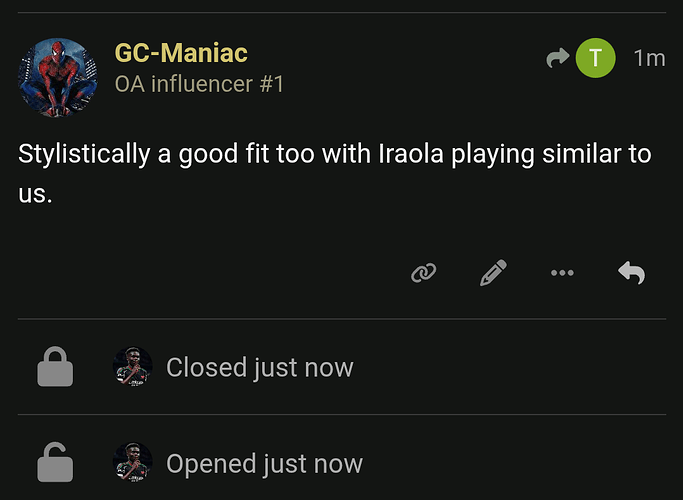Click the "Closed" status label
The height and width of the screenshot is (500, 683).
click(206, 367)
